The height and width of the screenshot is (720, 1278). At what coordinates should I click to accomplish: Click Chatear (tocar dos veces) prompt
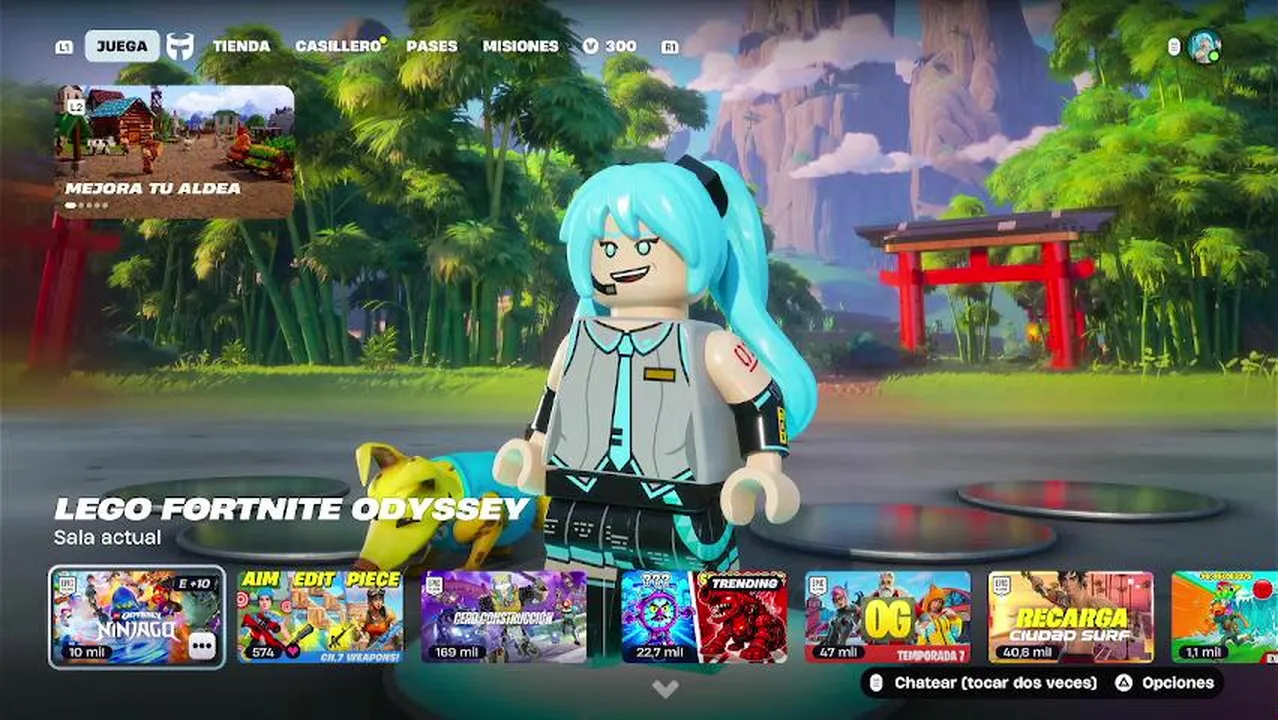click(983, 683)
